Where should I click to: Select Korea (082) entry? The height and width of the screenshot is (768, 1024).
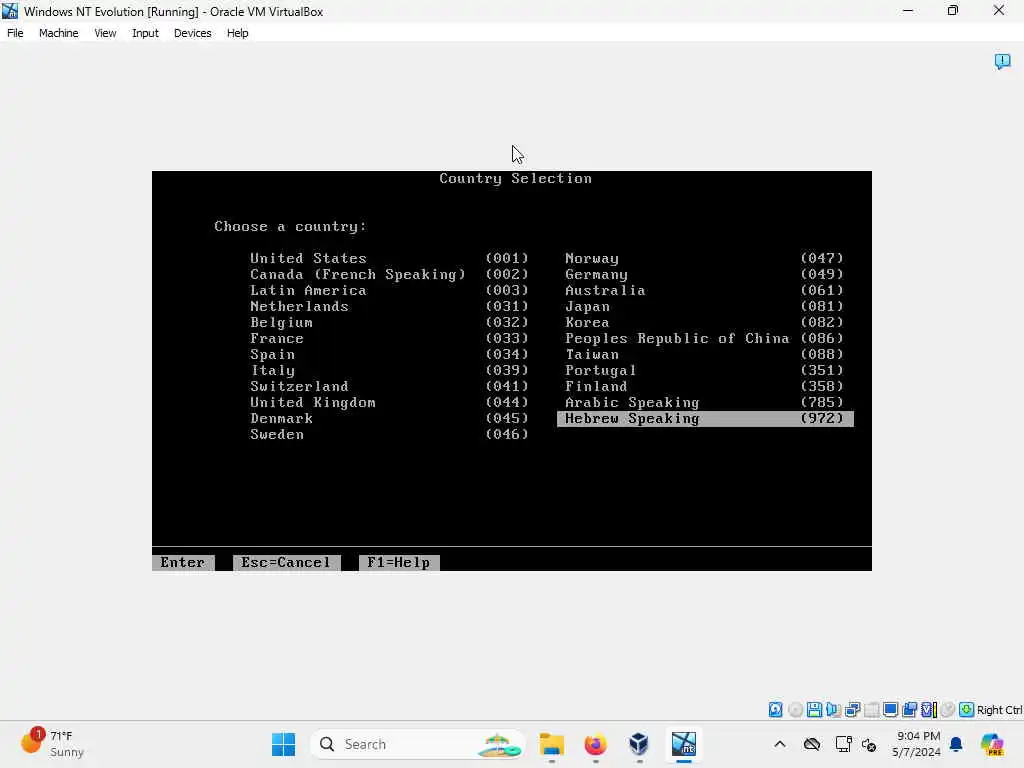point(704,323)
